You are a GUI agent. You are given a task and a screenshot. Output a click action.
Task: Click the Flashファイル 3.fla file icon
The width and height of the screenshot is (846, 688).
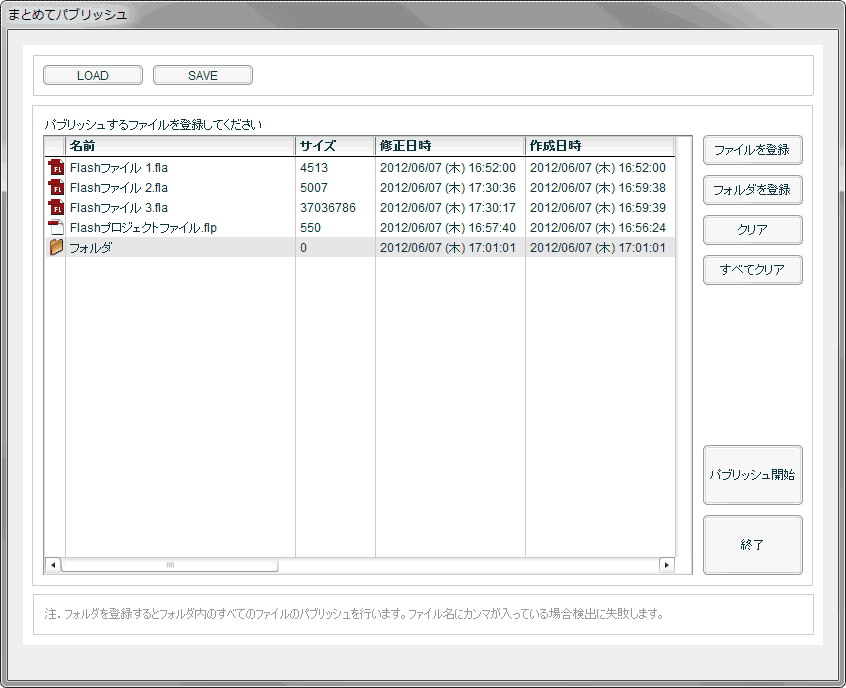click(56, 208)
